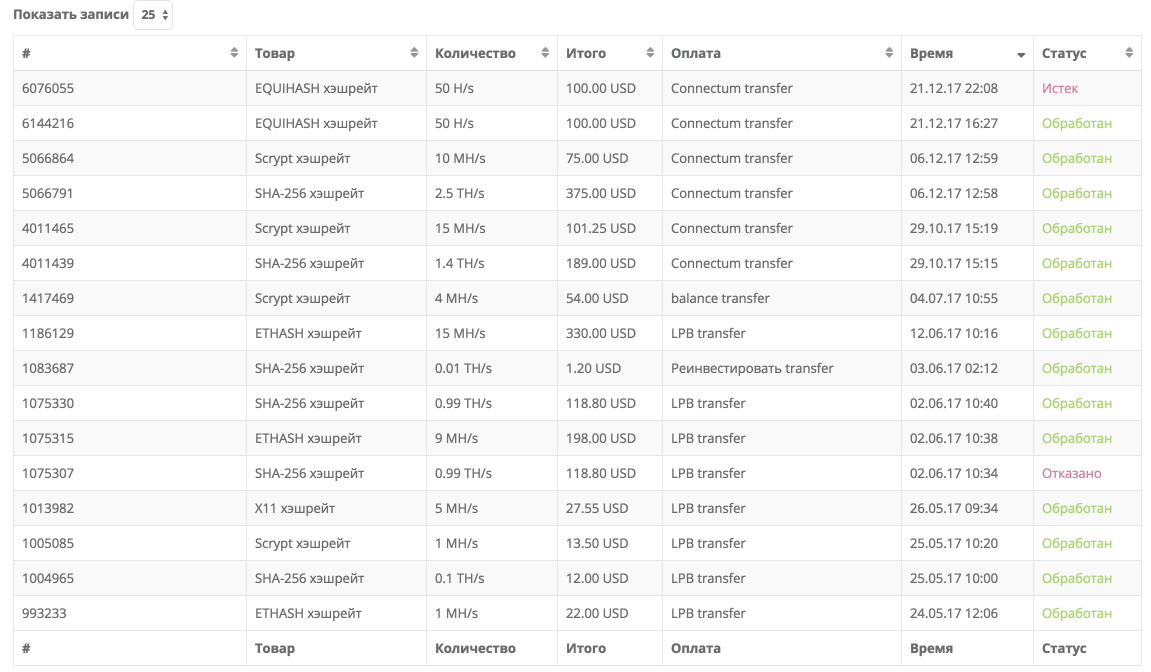Click the Товар column sort arrows
This screenshot has width=1151, height=672.
click(x=414, y=53)
